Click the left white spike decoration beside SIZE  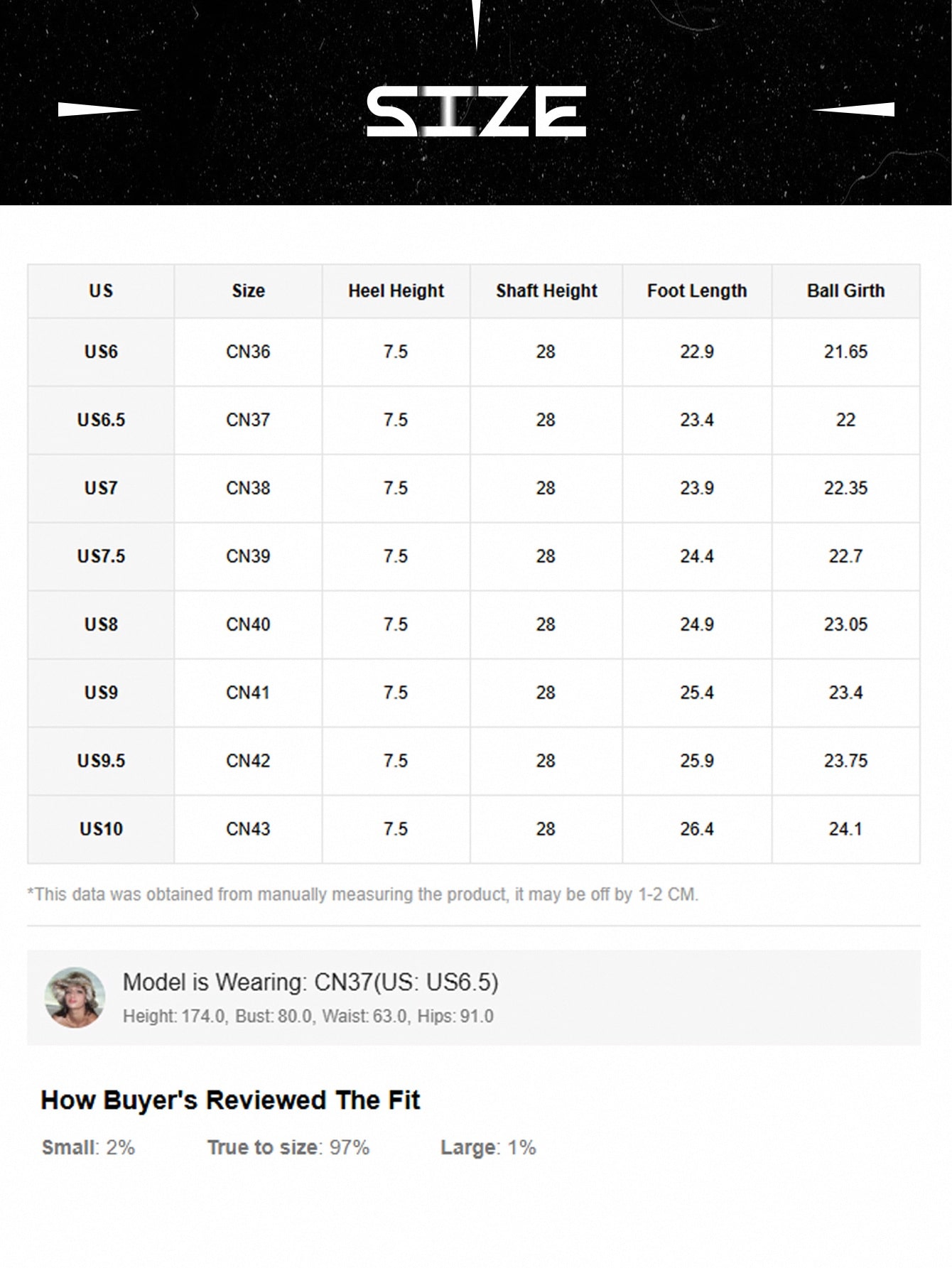coord(98,110)
